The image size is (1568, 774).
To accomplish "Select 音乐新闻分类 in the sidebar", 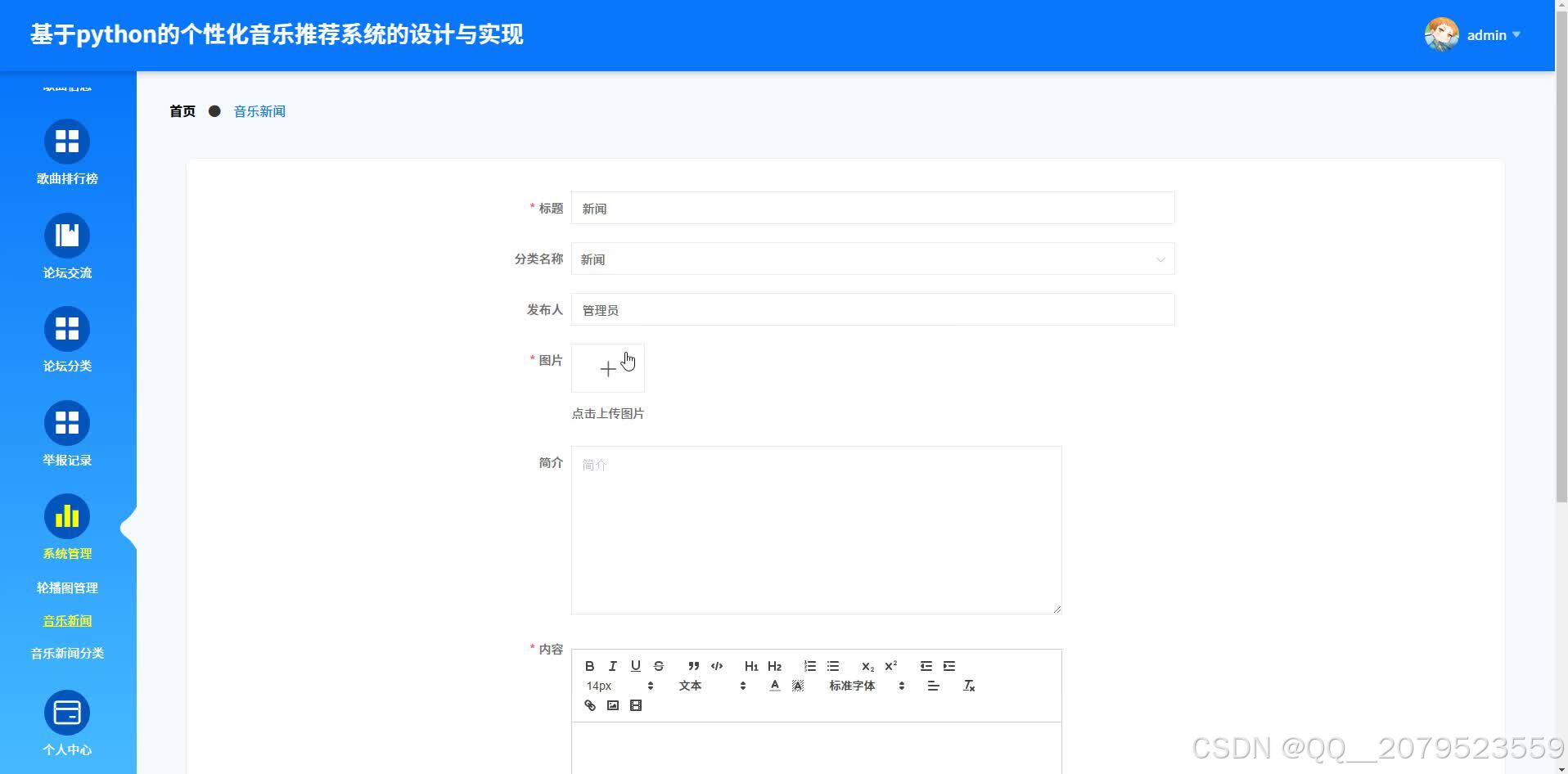I will (68, 653).
